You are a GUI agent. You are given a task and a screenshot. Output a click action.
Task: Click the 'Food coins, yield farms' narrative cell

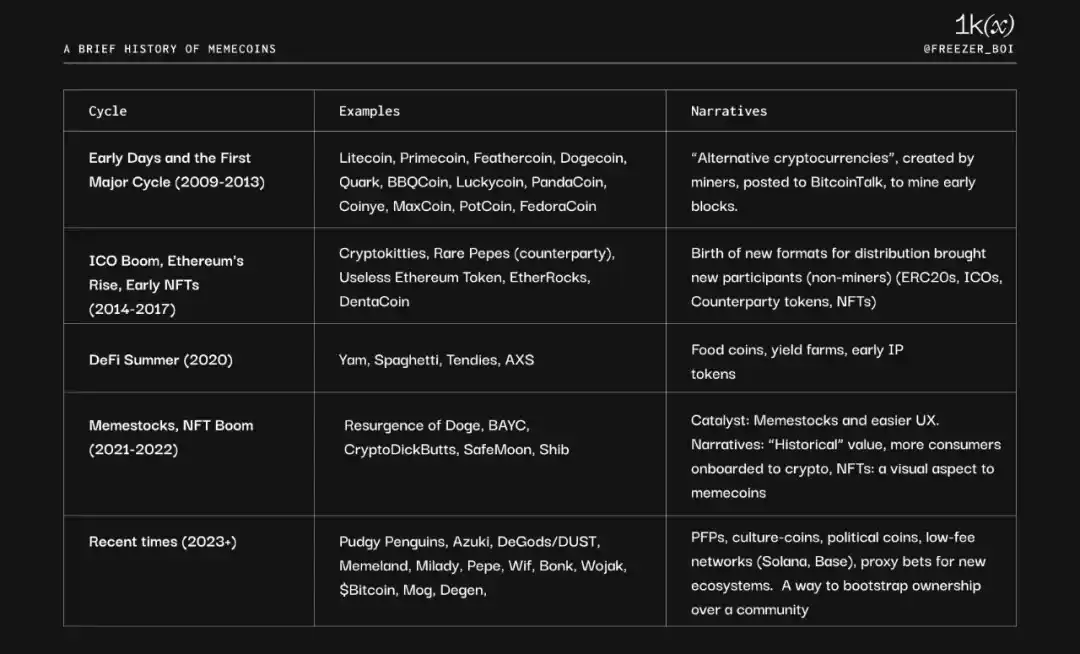point(798,361)
